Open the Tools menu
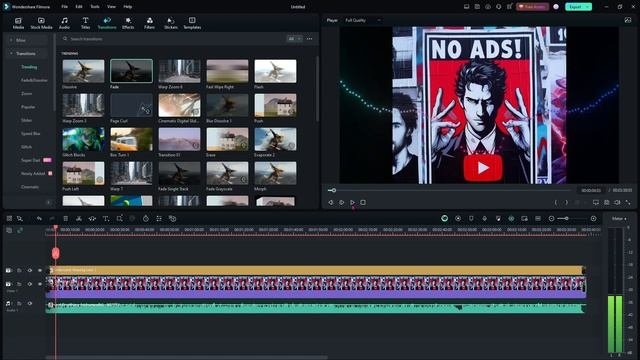This screenshot has width=640, height=360. (95, 7)
